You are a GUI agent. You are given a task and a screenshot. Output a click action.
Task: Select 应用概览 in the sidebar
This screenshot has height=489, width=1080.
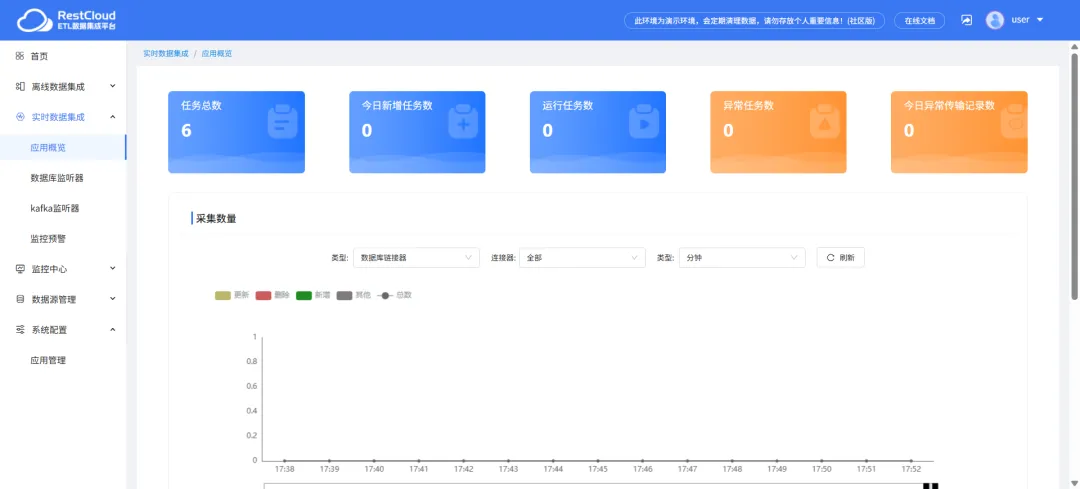[x=63, y=147]
